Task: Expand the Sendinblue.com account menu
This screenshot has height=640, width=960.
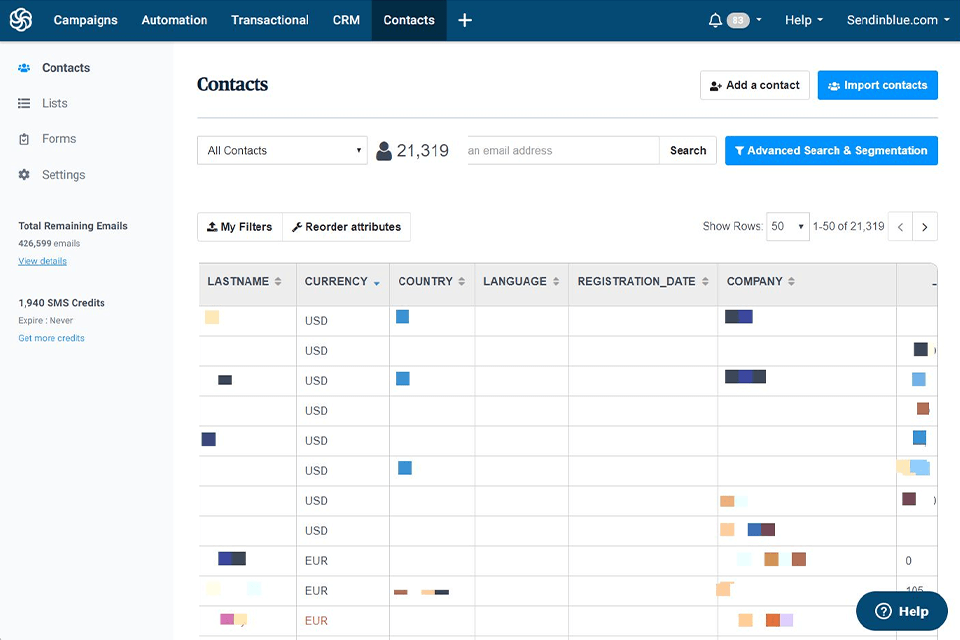Action: coord(898,20)
